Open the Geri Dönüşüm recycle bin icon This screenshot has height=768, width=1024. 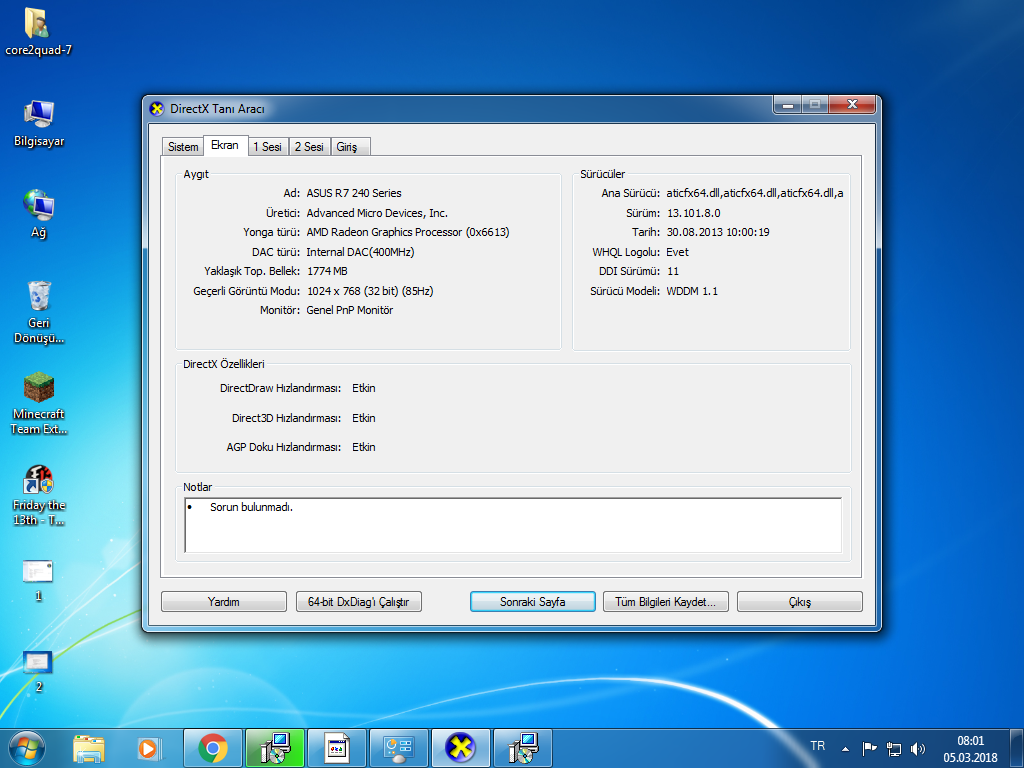(39, 312)
